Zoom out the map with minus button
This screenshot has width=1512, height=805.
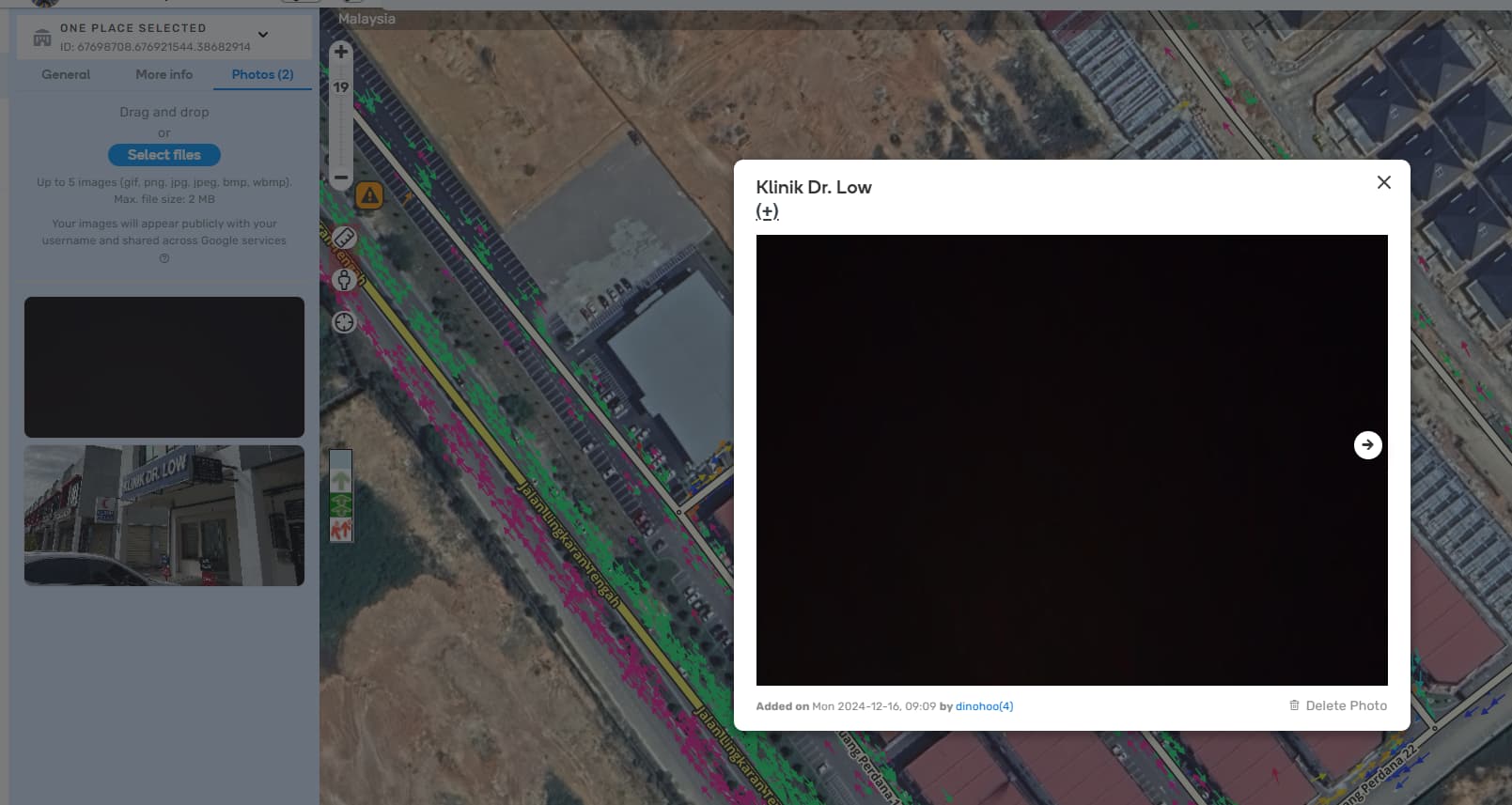point(341,177)
